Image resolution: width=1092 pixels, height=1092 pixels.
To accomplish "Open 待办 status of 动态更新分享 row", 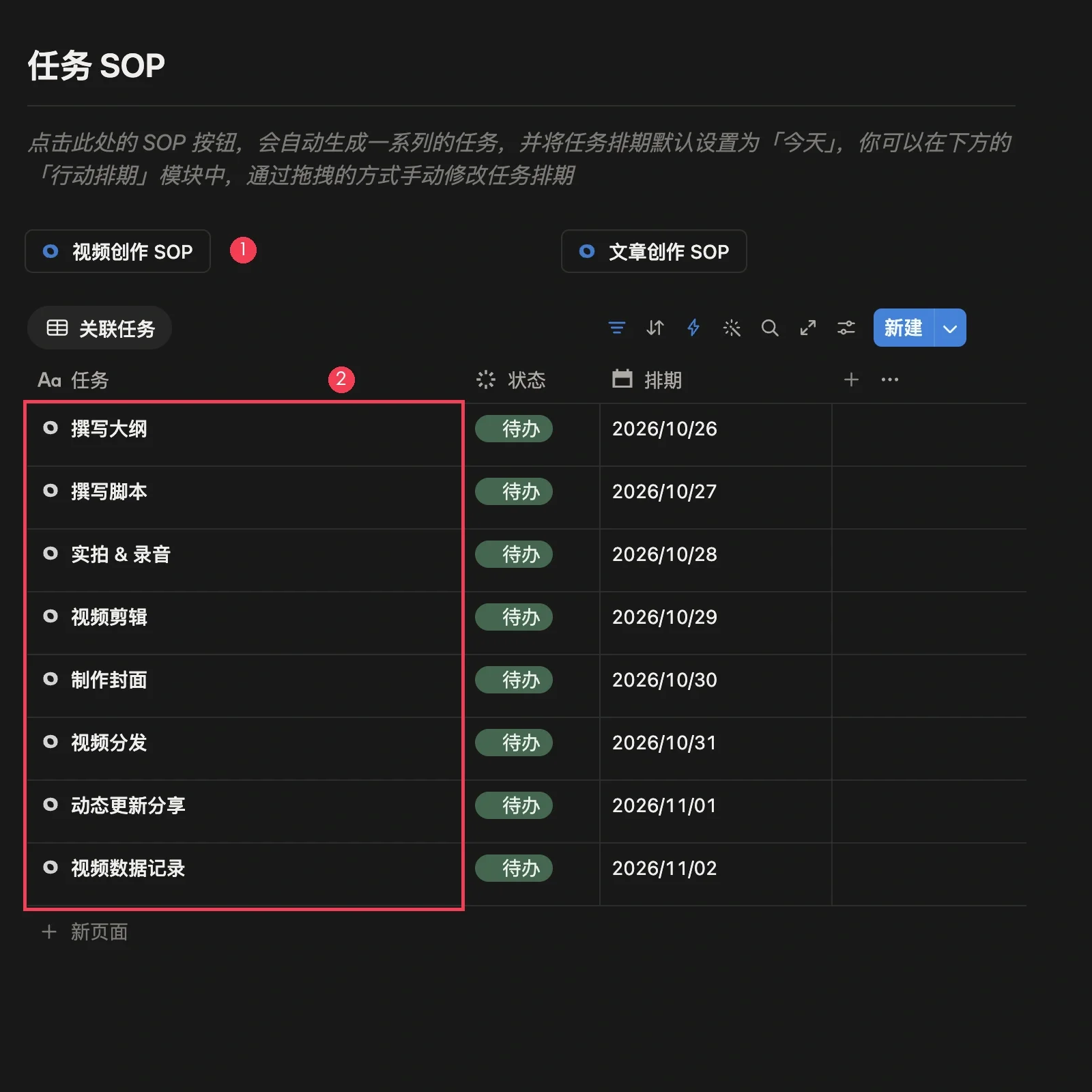I will click(x=514, y=805).
